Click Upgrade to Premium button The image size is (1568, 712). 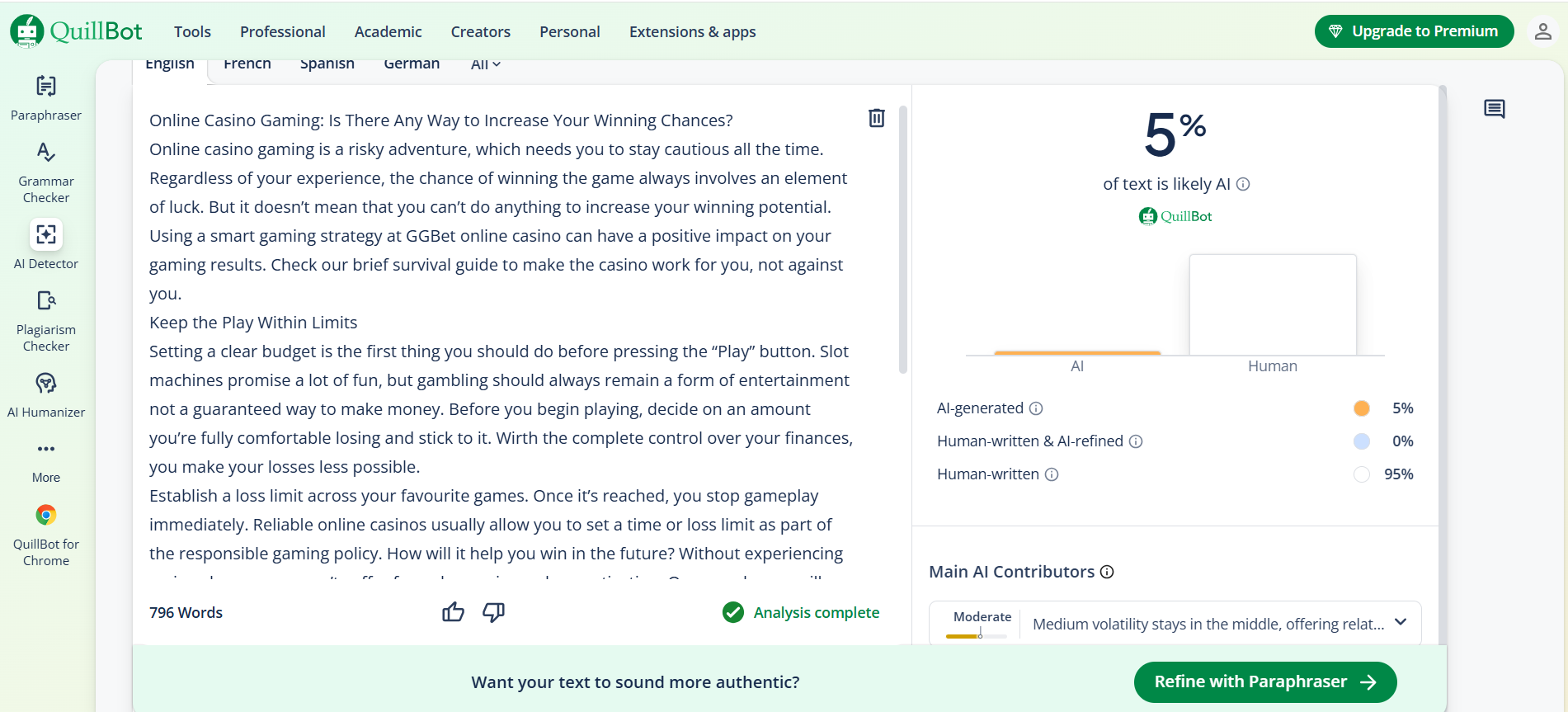pos(1414,31)
